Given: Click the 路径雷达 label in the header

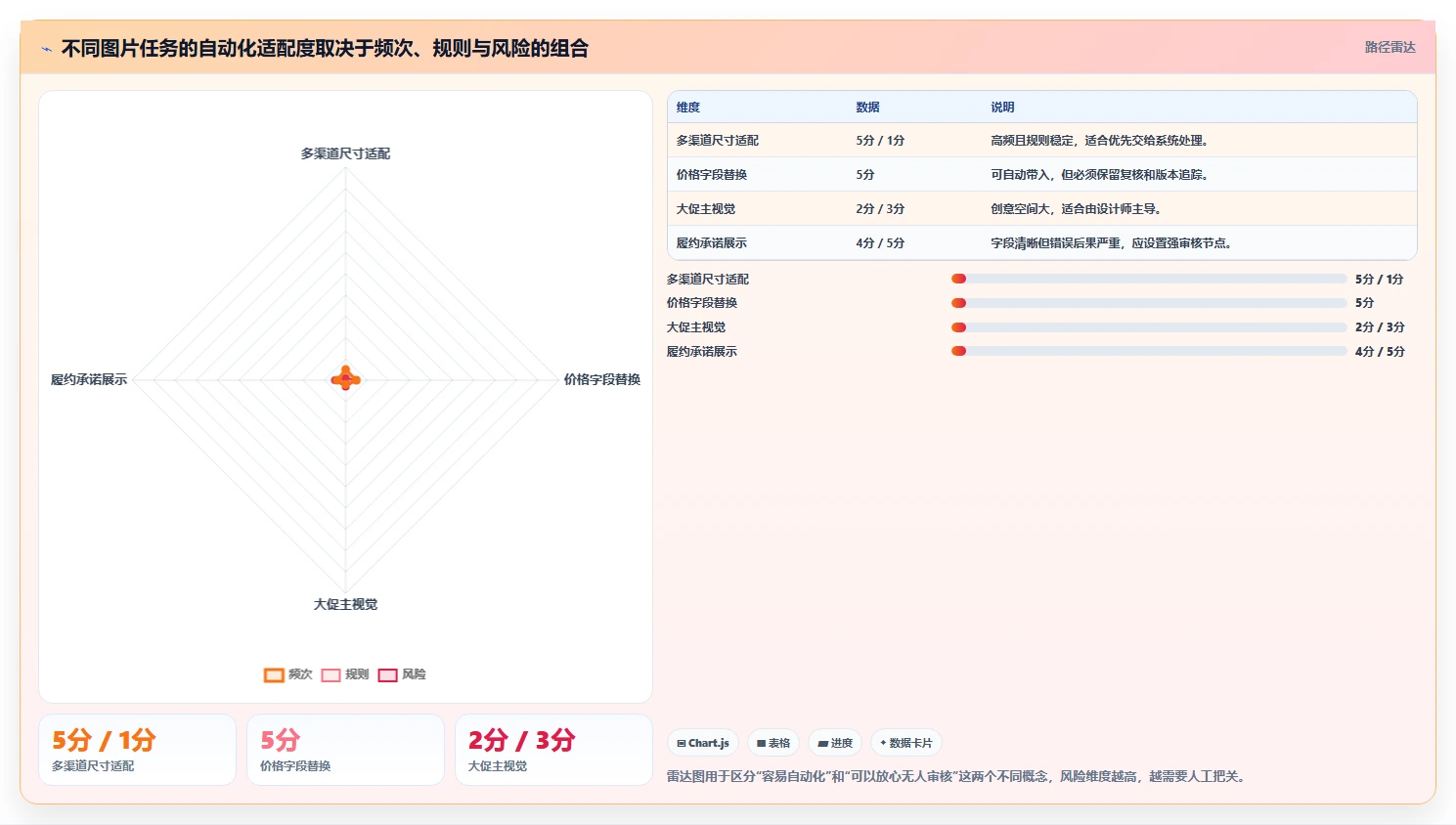Looking at the screenshot, I should tap(1390, 47).
